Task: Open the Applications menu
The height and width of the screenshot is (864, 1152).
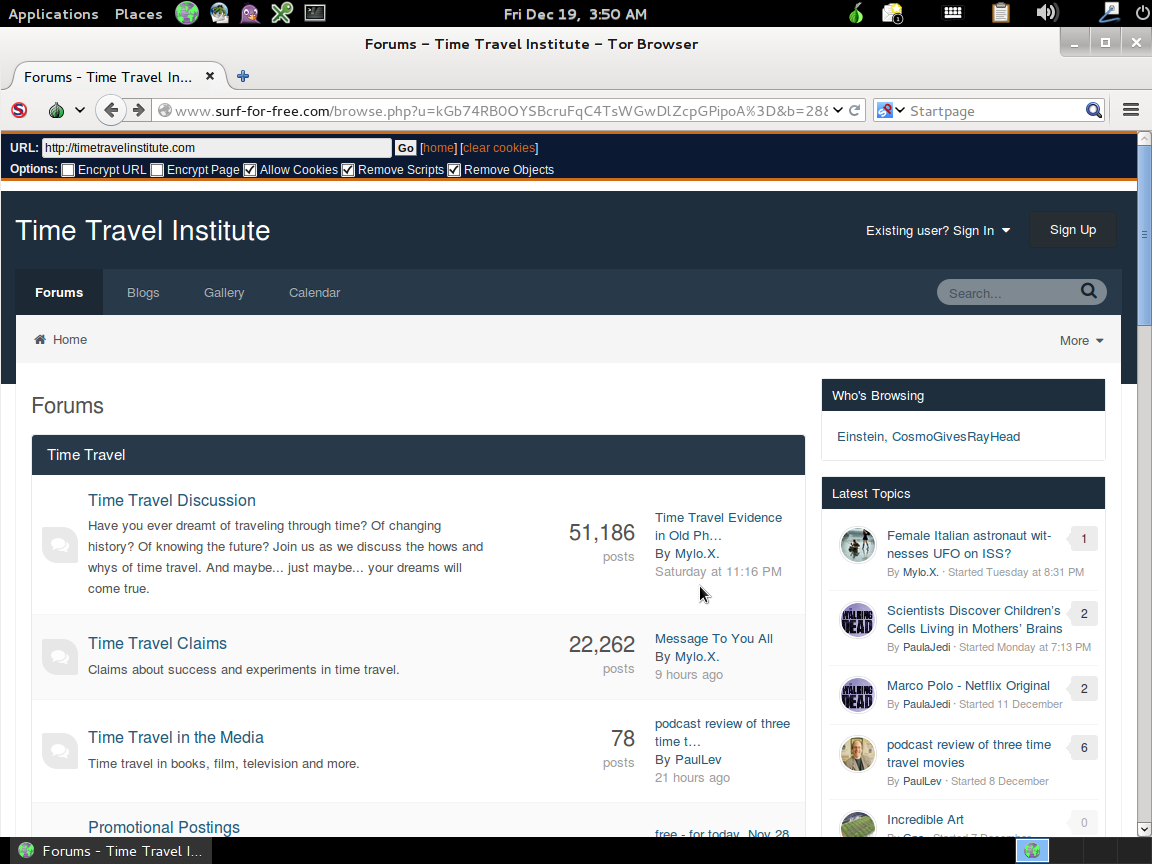Action: (53, 13)
